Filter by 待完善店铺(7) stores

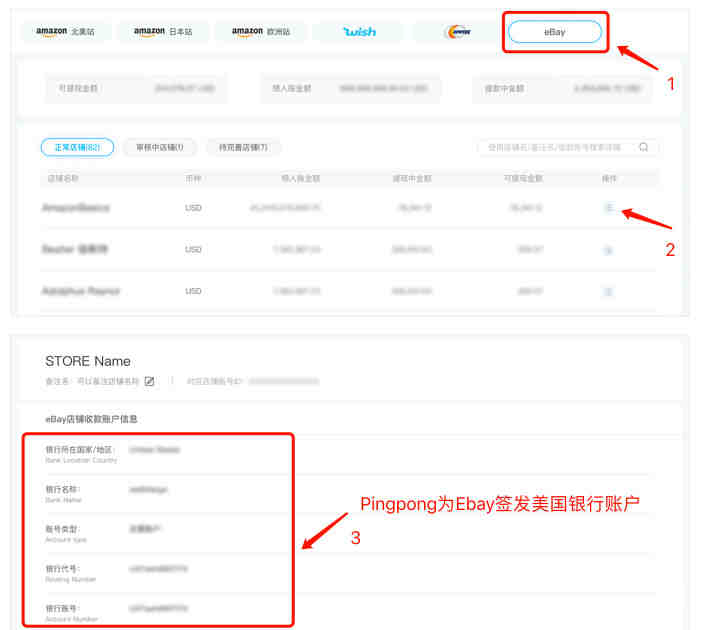point(243,147)
